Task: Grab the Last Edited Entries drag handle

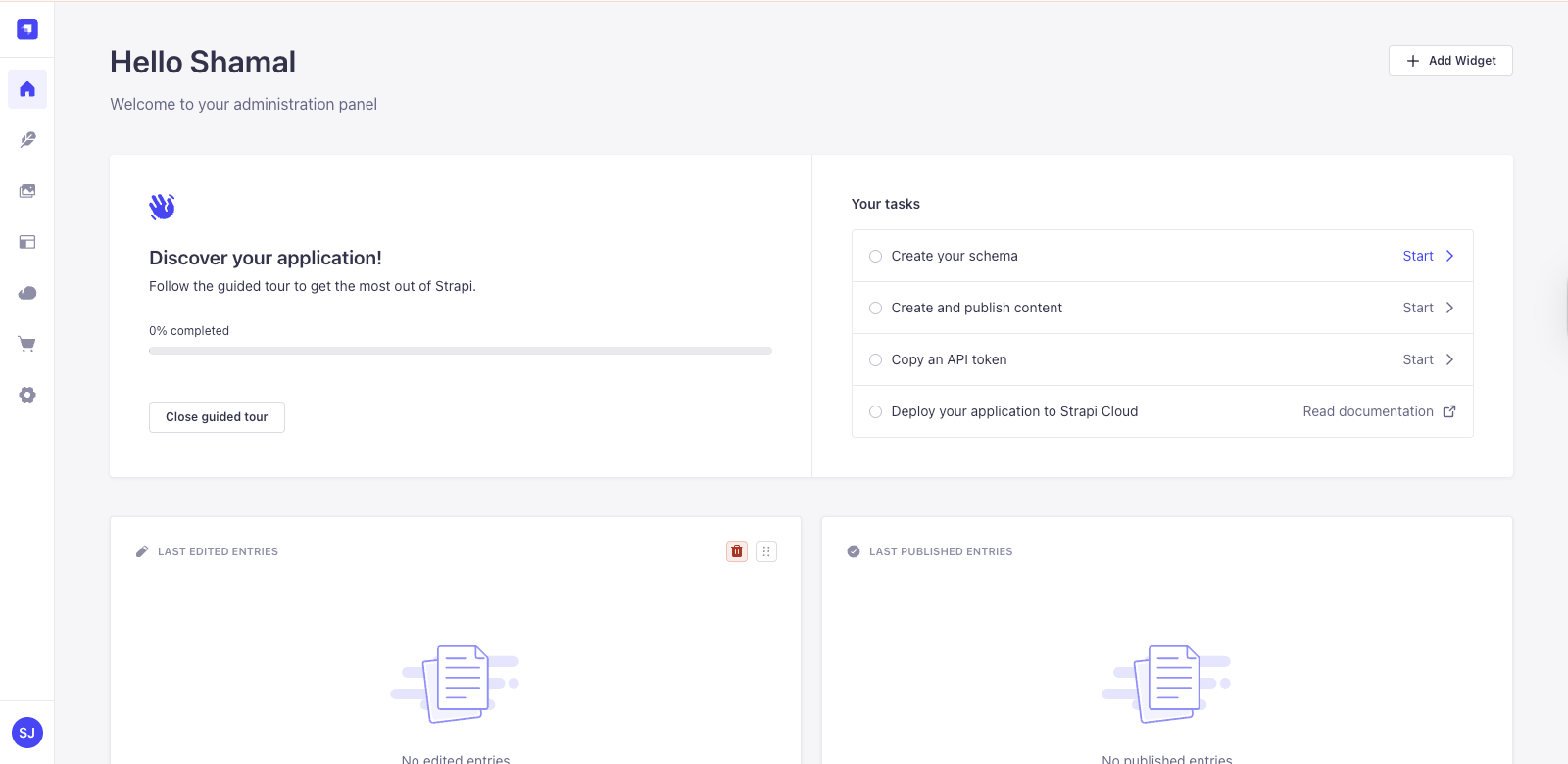Action: point(766,551)
